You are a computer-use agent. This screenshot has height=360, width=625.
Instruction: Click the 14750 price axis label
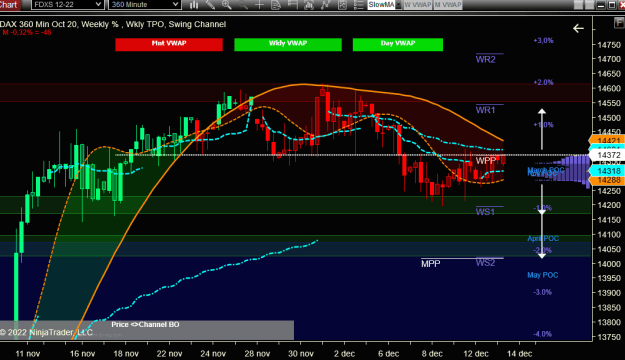[609, 45]
